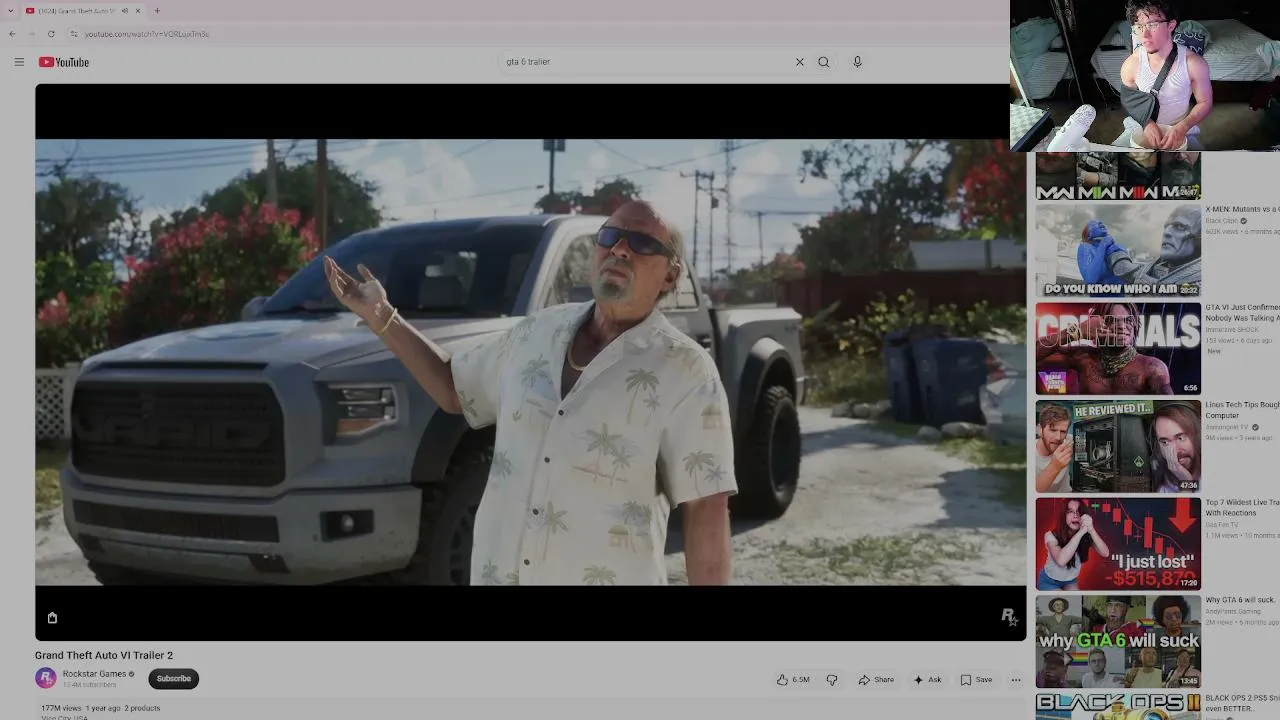This screenshot has height=720, width=1280.
Task: Clear the search box with the X
Action: click(x=800, y=62)
